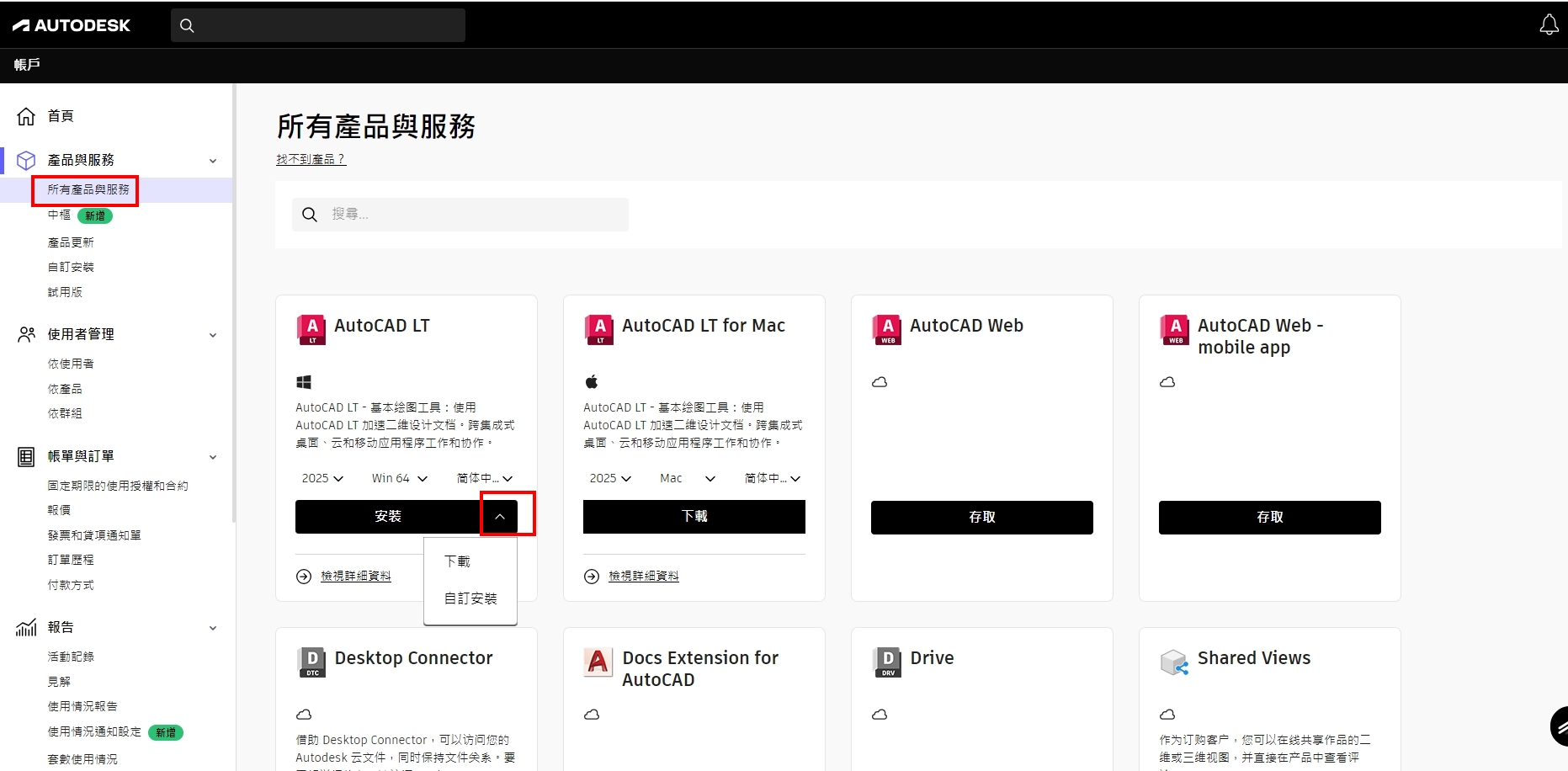Open 產品更新 in the sidebar
Image resolution: width=1568 pixels, height=771 pixels.
point(71,242)
